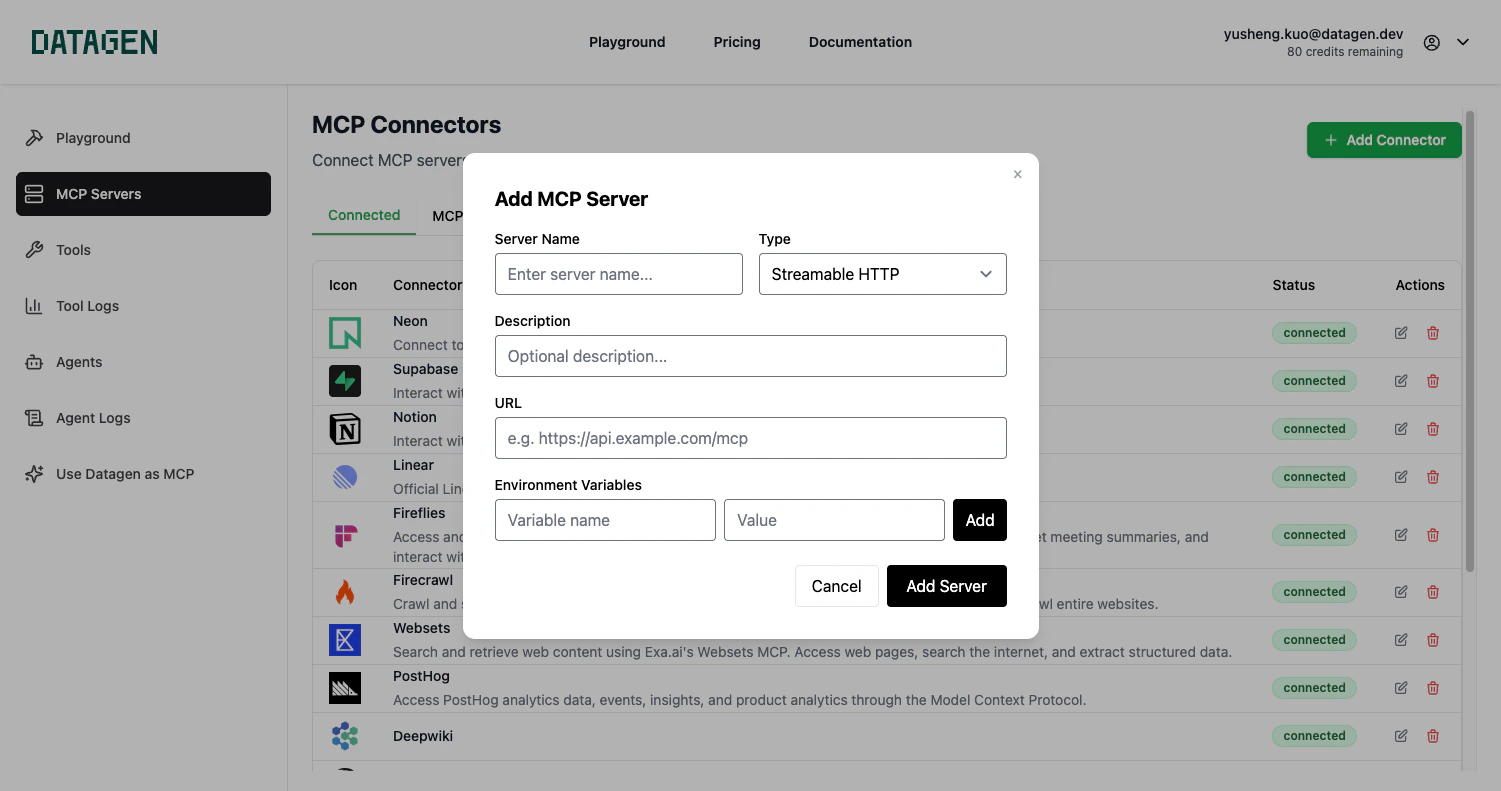The height and width of the screenshot is (791, 1501).
Task: Cancel the Add MCP Server dialog
Action: click(x=836, y=586)
